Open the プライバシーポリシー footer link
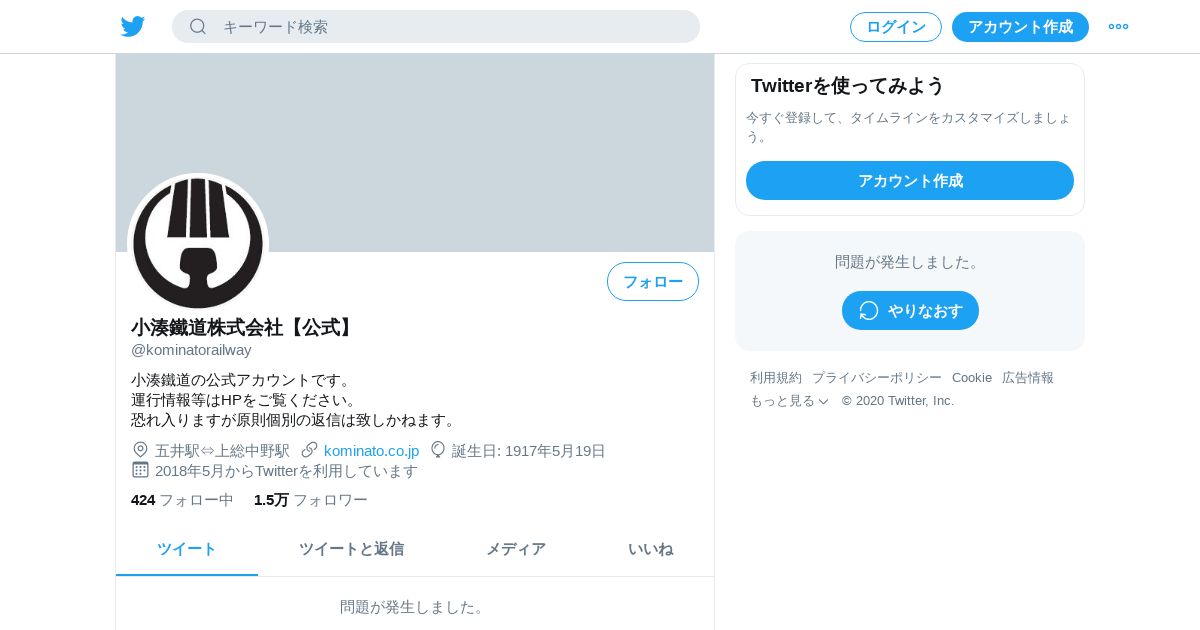This screenshot has width=1200, height=630. tap(877, 378)
